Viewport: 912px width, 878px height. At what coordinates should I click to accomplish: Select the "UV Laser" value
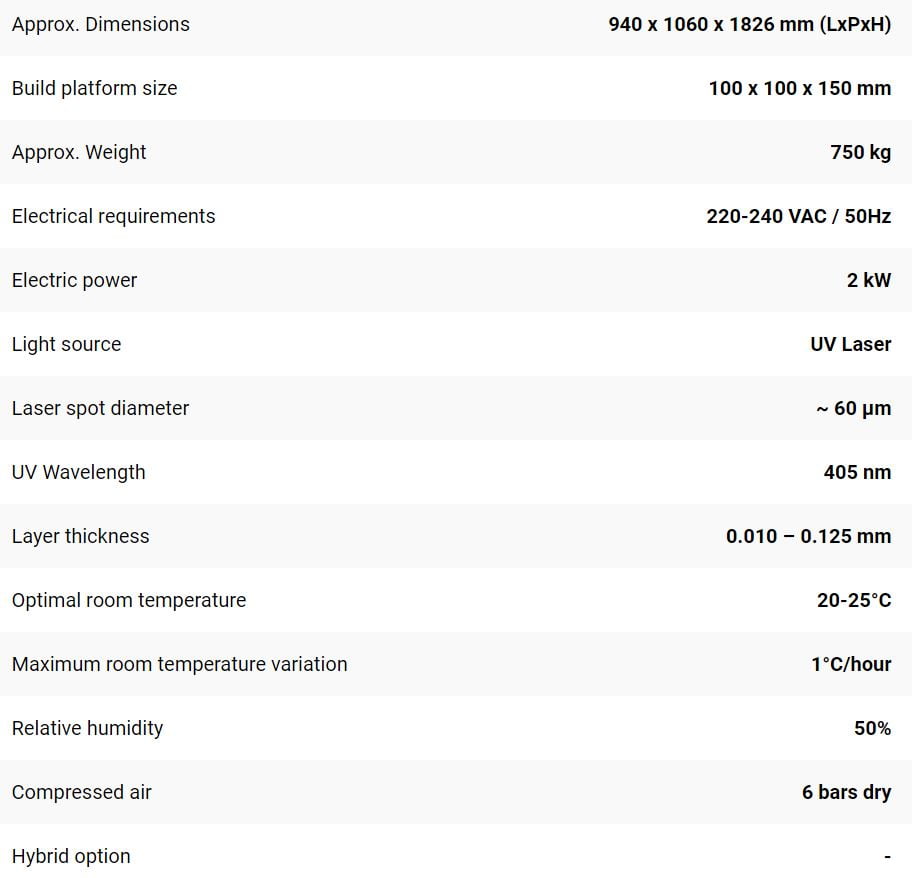(x=850, y=344)
